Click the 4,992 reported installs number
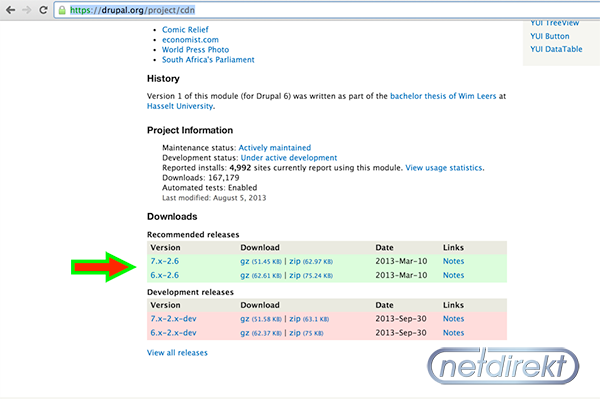The width and height of the screenshot is (600, 399). pos(240,168)
